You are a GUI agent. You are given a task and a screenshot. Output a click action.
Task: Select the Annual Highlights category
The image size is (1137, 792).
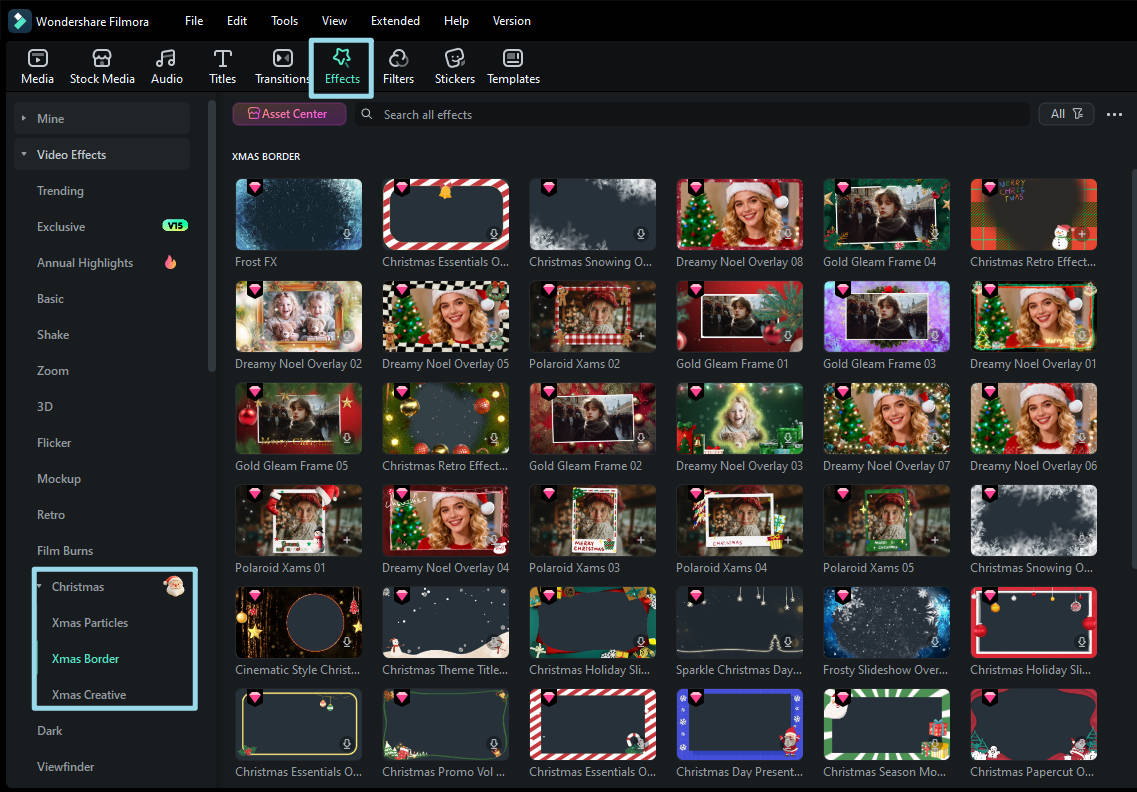[x=85, y=263]
